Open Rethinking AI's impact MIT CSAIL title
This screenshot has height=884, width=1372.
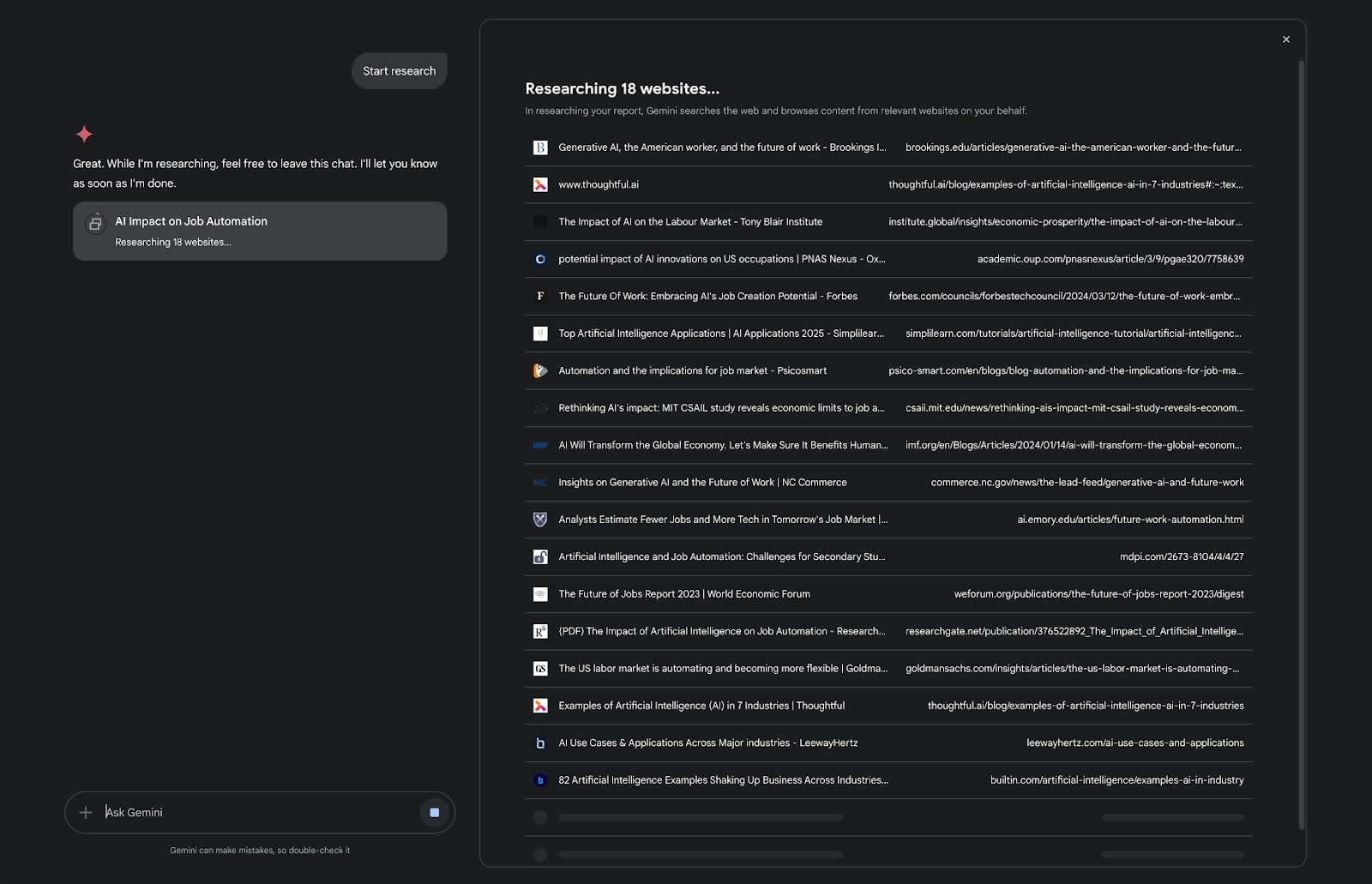[x=721, y=408]
